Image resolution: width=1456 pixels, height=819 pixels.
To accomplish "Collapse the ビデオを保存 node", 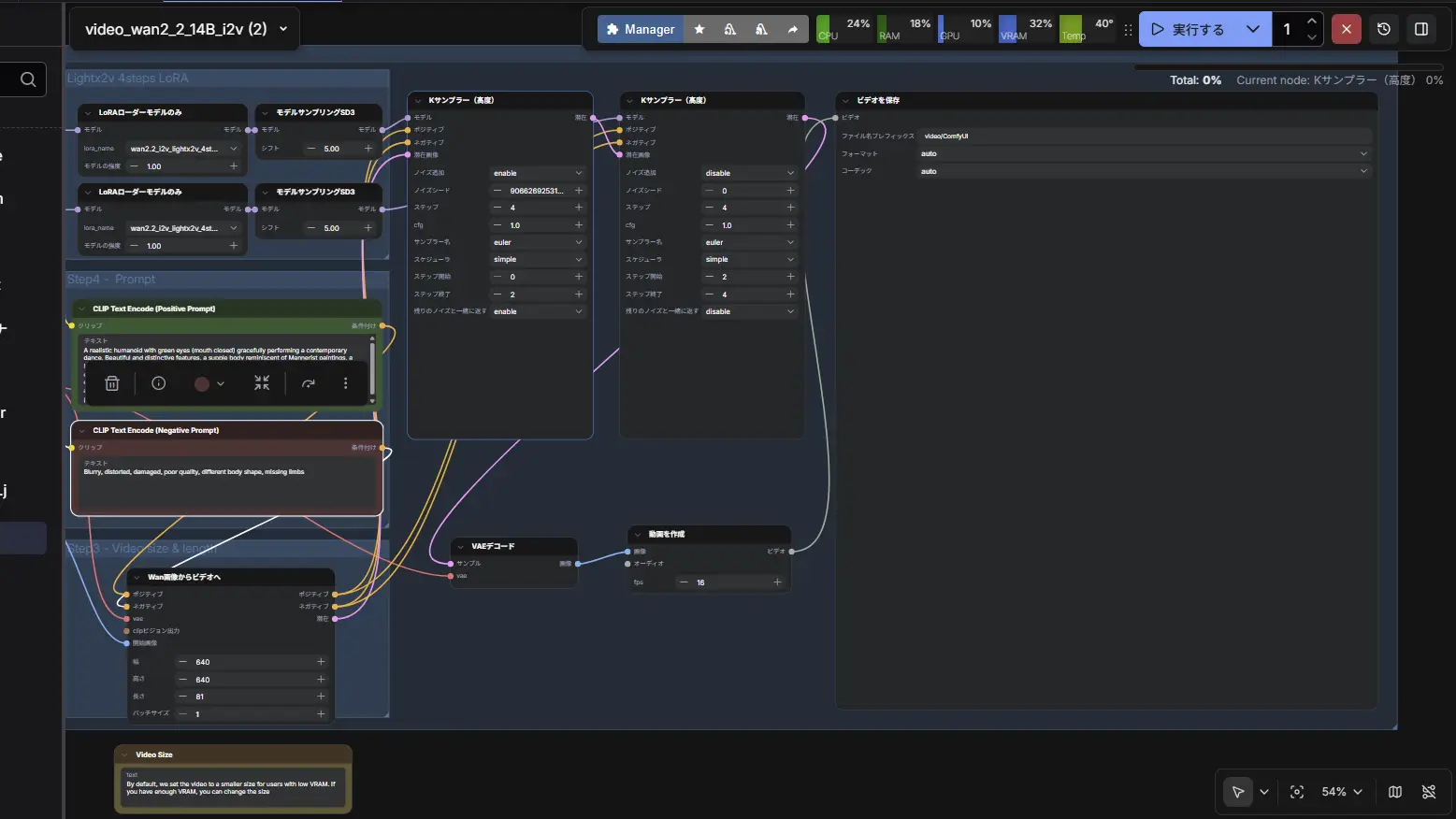I will click(x=846, y=100).
